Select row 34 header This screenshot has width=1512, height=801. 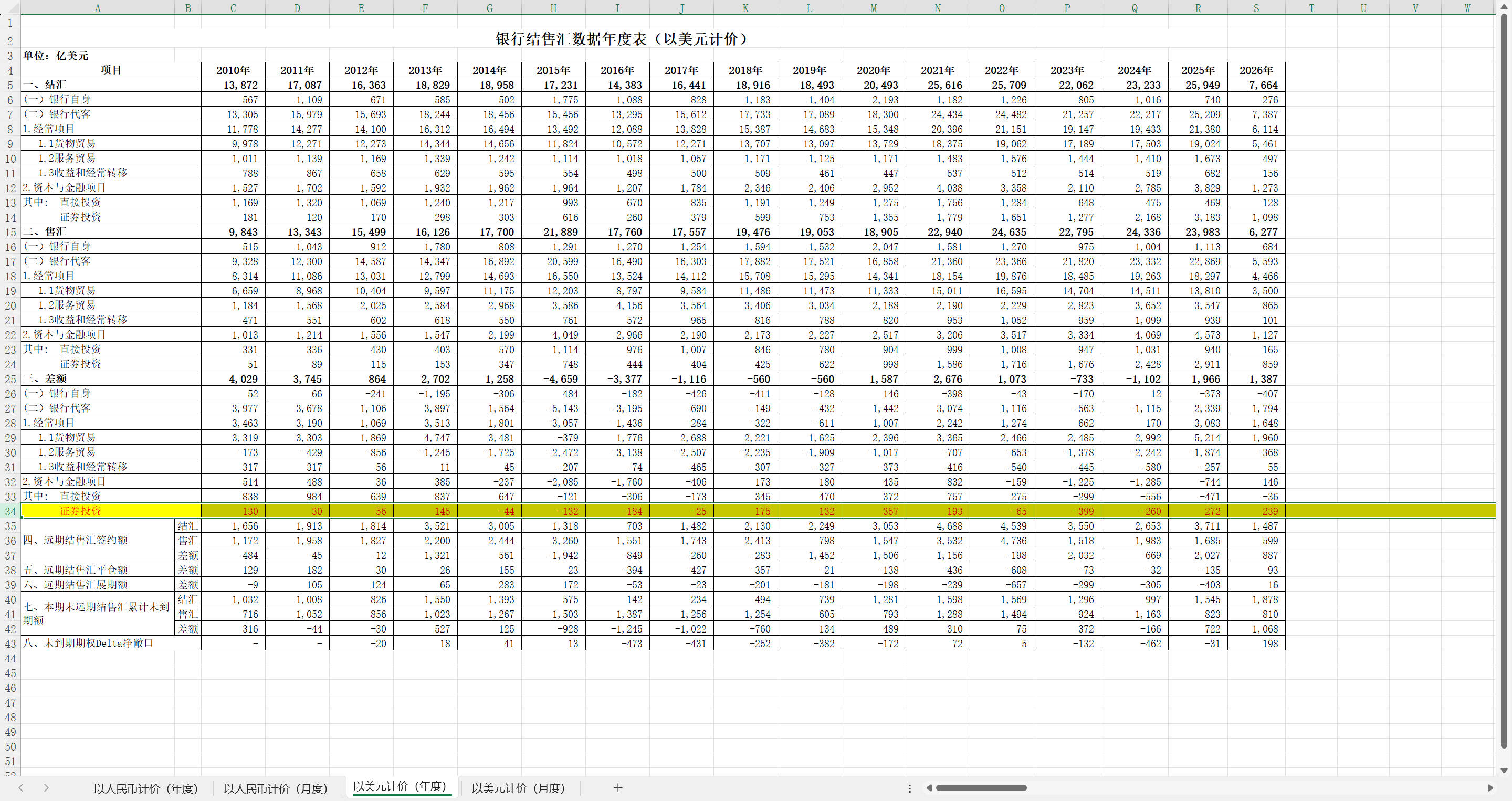coord(10,511)
